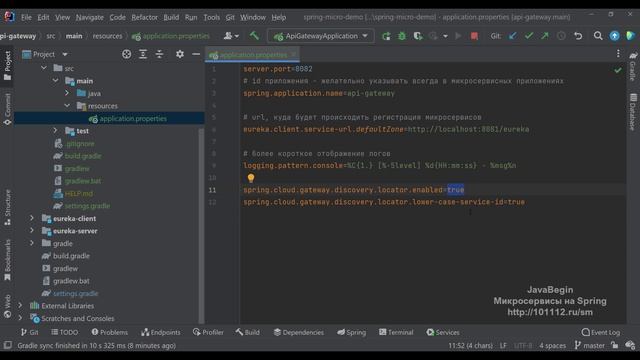Screen dimensions: 640x360
Task: Collapse the resources folder in the tree
Action: [x=67, y=106]
